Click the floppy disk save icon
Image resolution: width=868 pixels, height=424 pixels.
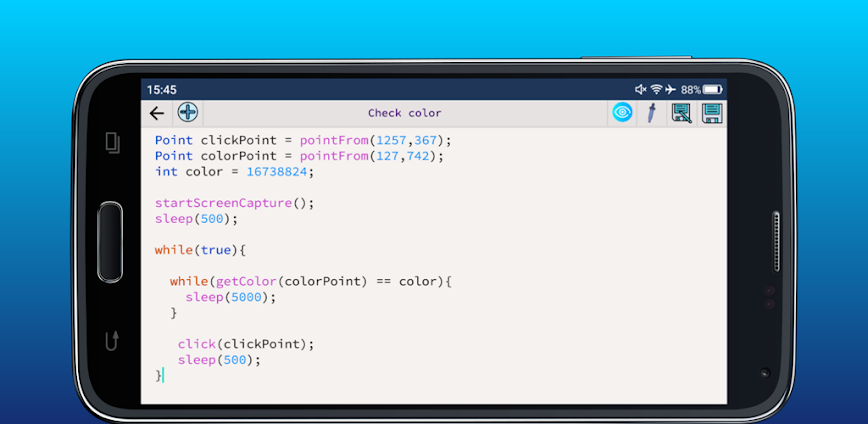click(x=711, y=113)
